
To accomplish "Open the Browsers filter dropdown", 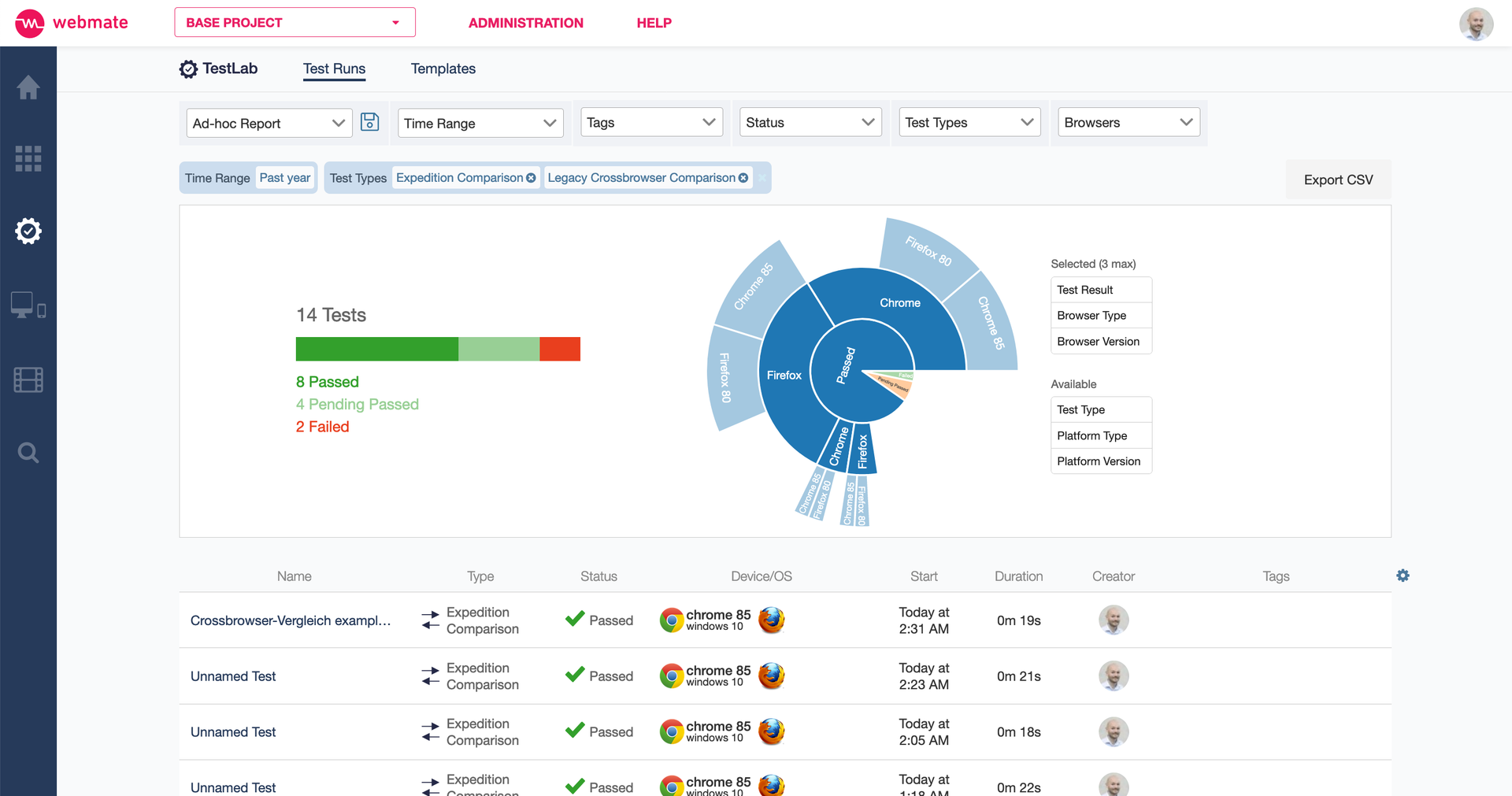I will 1128,123.
